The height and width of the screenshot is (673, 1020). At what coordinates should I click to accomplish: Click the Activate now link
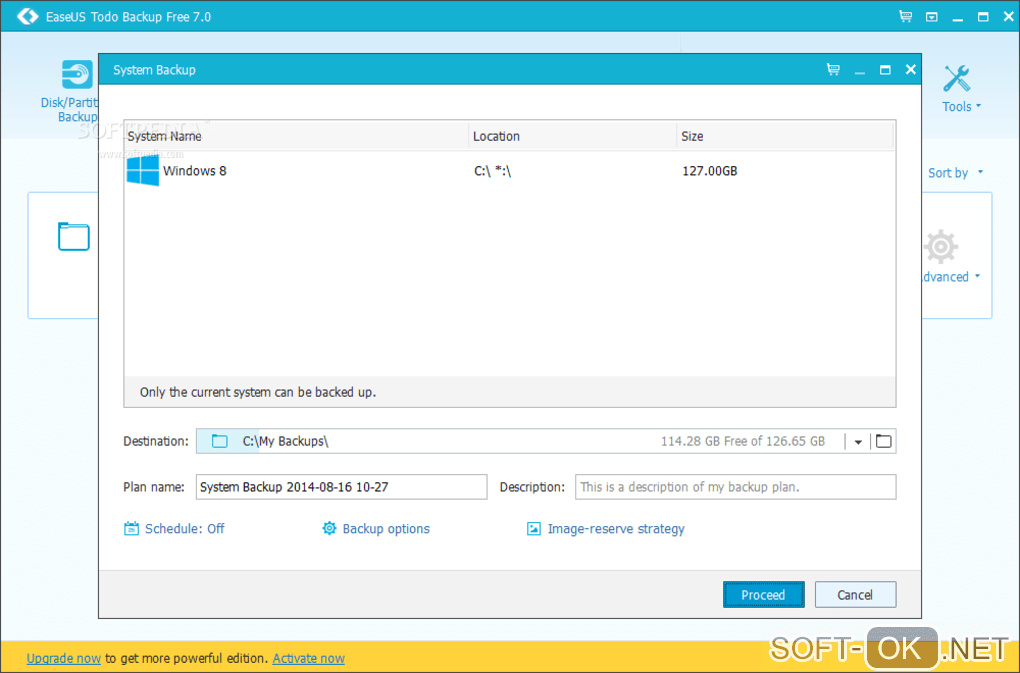pyautogui.click(x=308, y=658)
